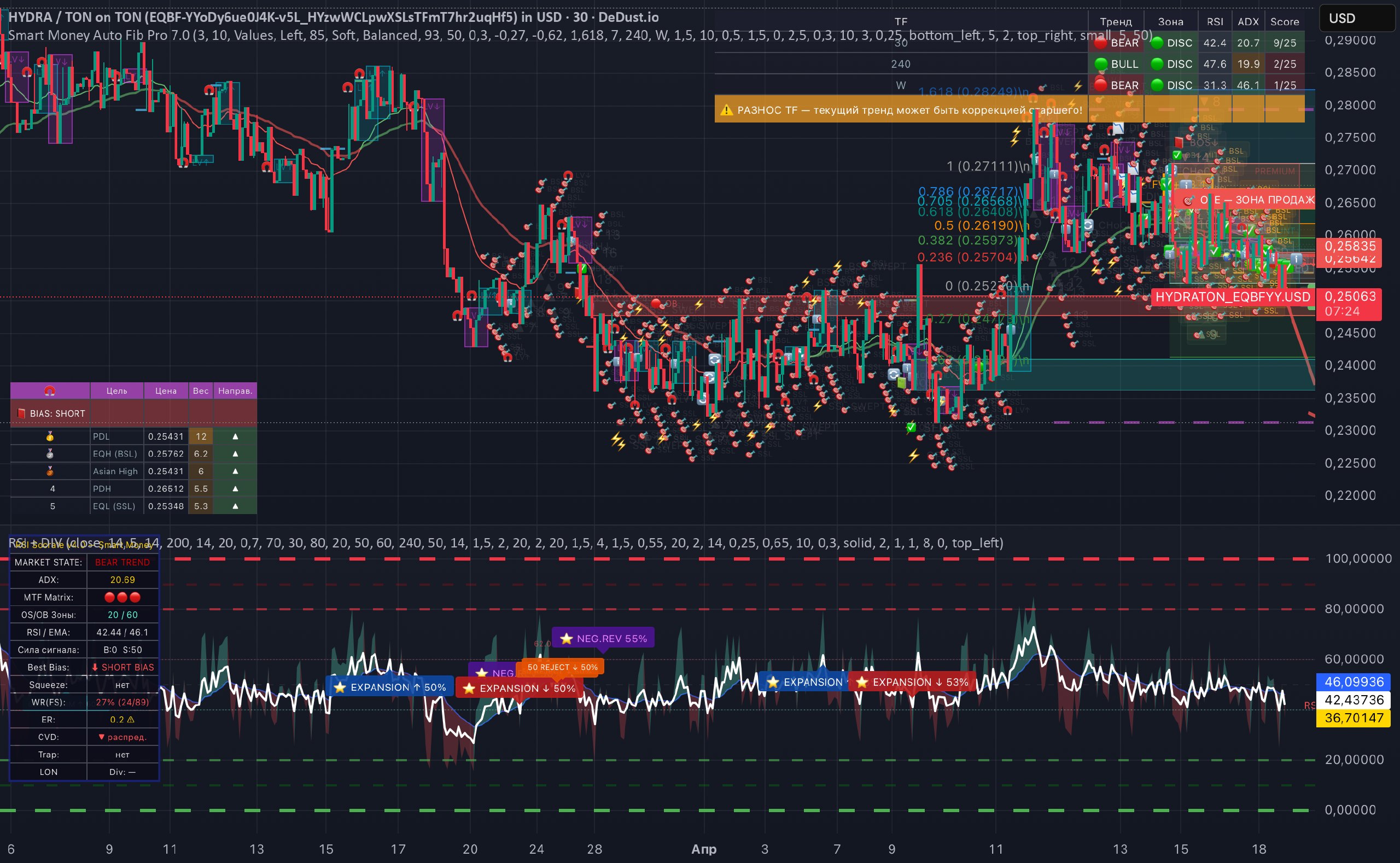Click the red BEAR circle in the 30 timeframe row
Screen dimensions: 1400x863
[x=1101, y=43]
